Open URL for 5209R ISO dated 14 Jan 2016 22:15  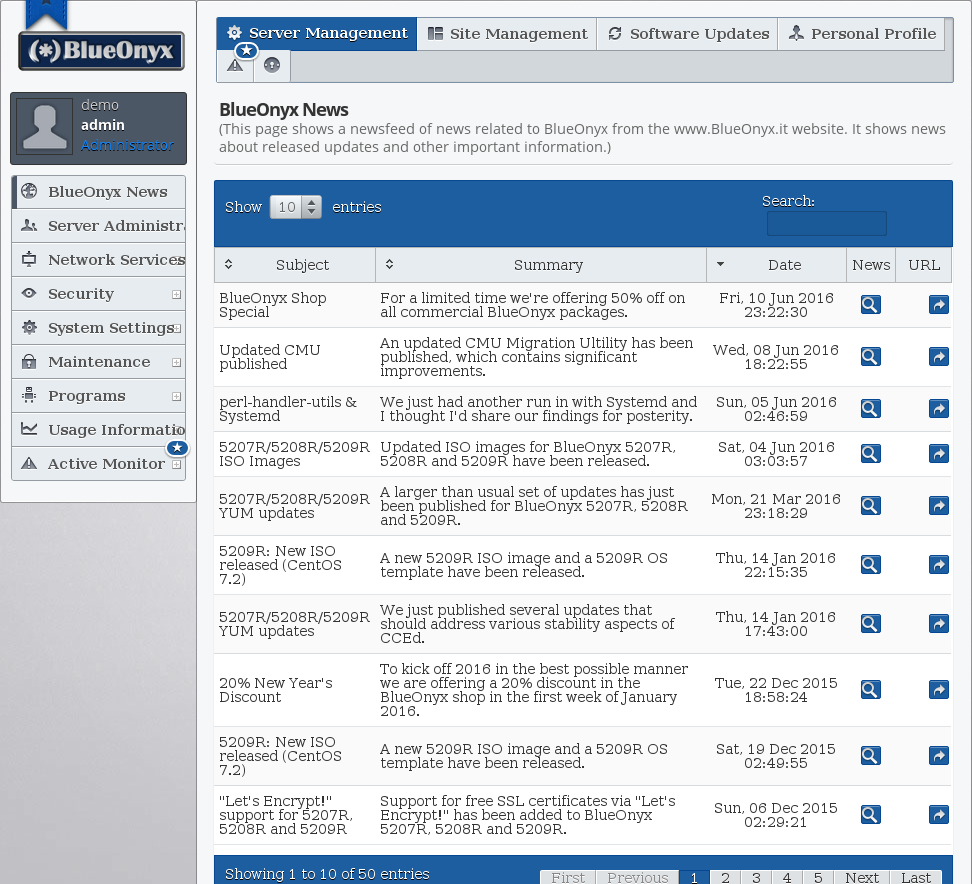tap(939, 565)
